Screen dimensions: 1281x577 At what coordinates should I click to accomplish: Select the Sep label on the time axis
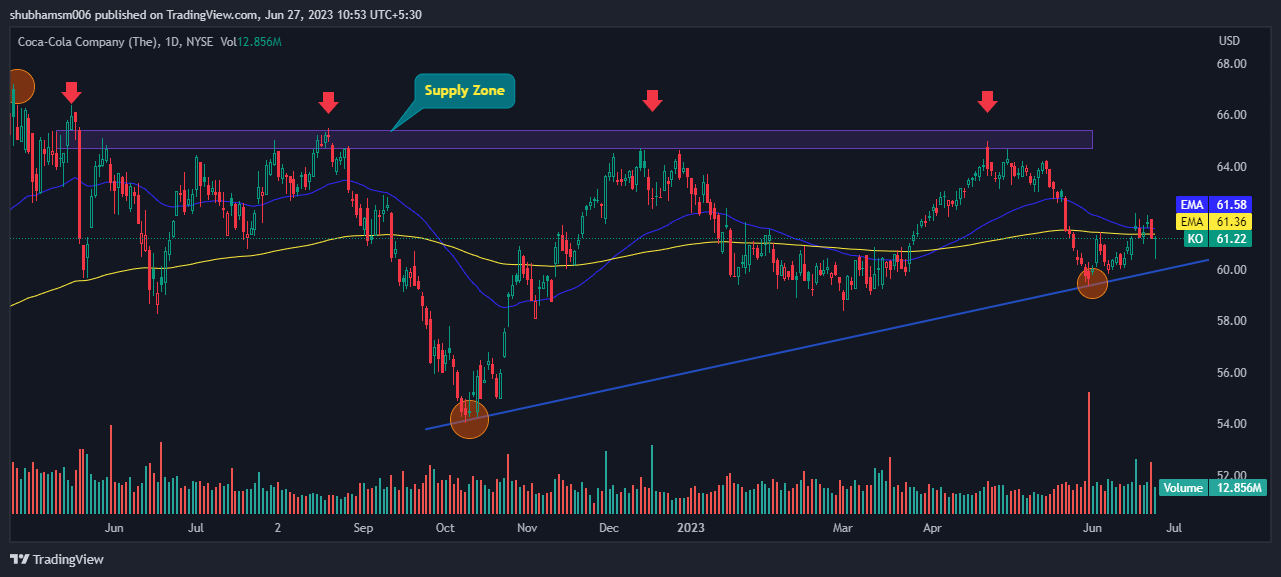tap(363, 527)
